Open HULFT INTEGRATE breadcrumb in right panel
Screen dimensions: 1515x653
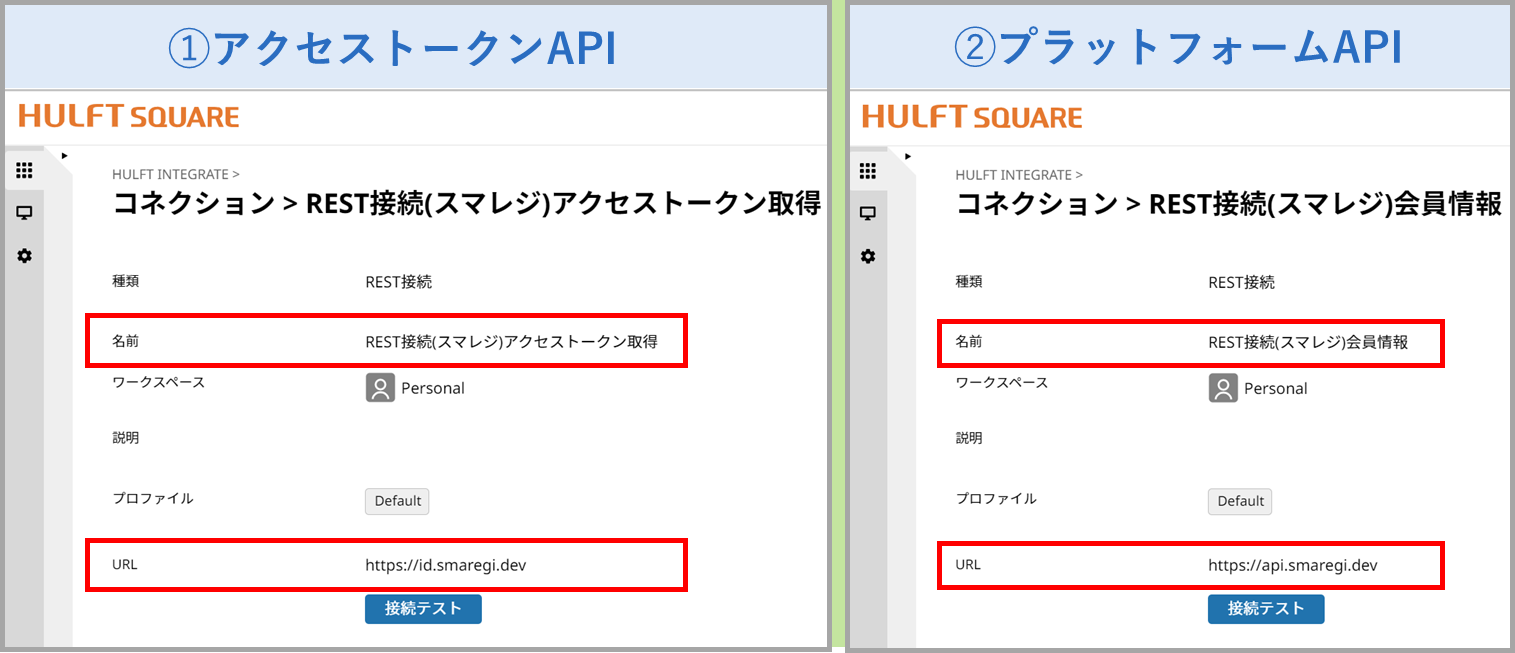click(1014, 175)
